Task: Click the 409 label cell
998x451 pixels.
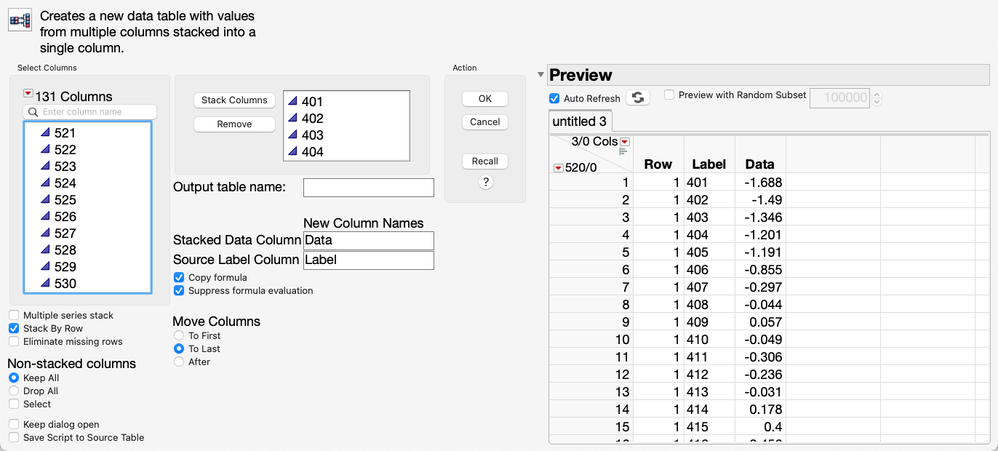Action: pos(710,322)
